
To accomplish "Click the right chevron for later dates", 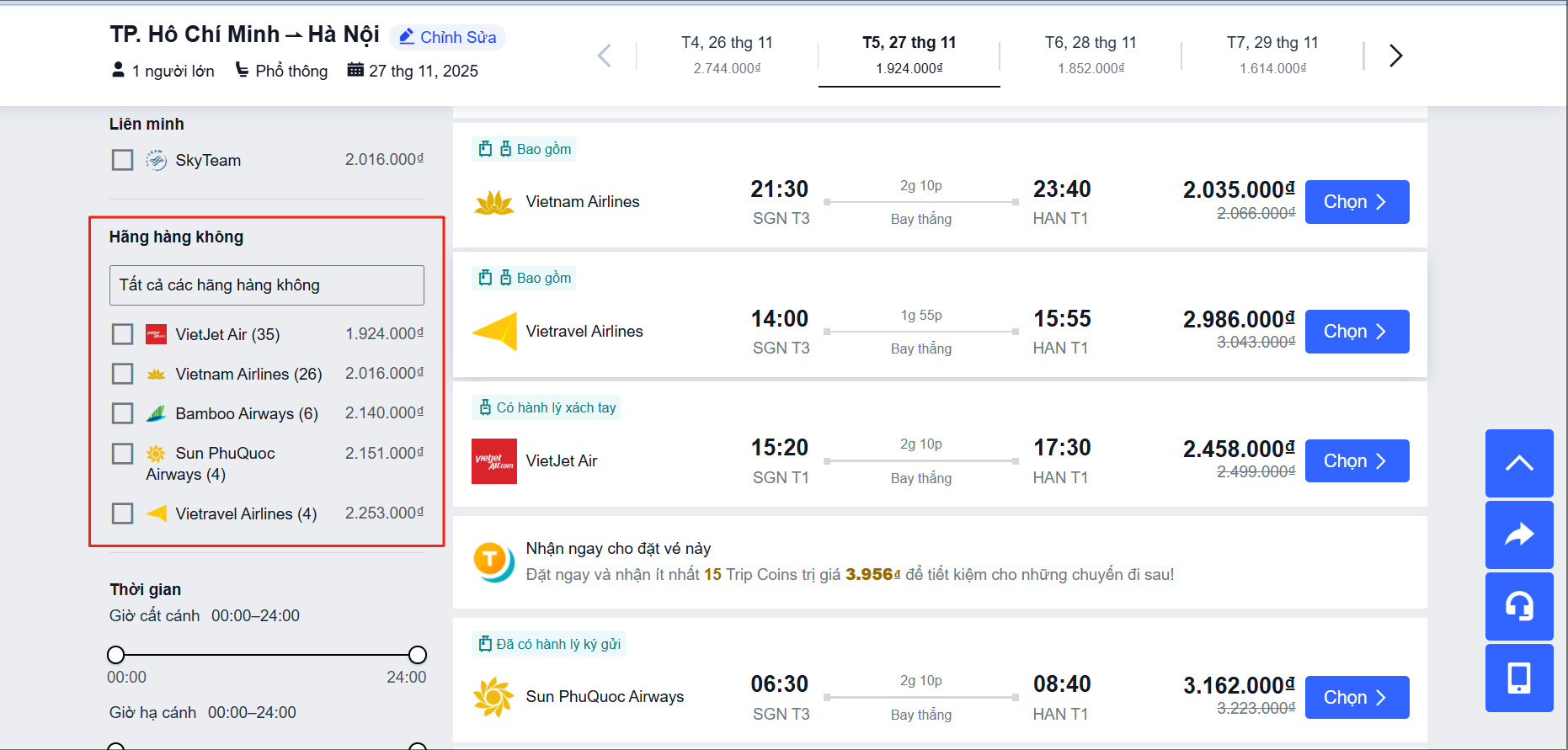I will (x=1396, y=55).
